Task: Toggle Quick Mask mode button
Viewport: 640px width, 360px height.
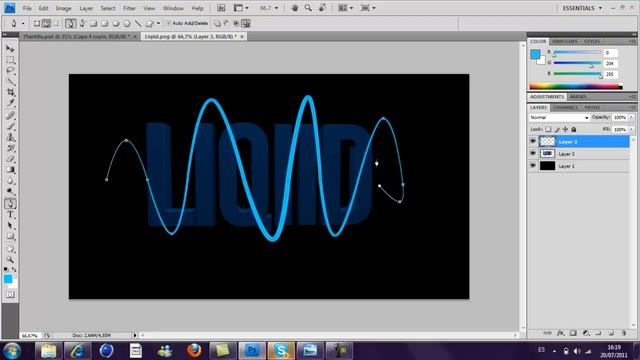Action: [10, 294]
